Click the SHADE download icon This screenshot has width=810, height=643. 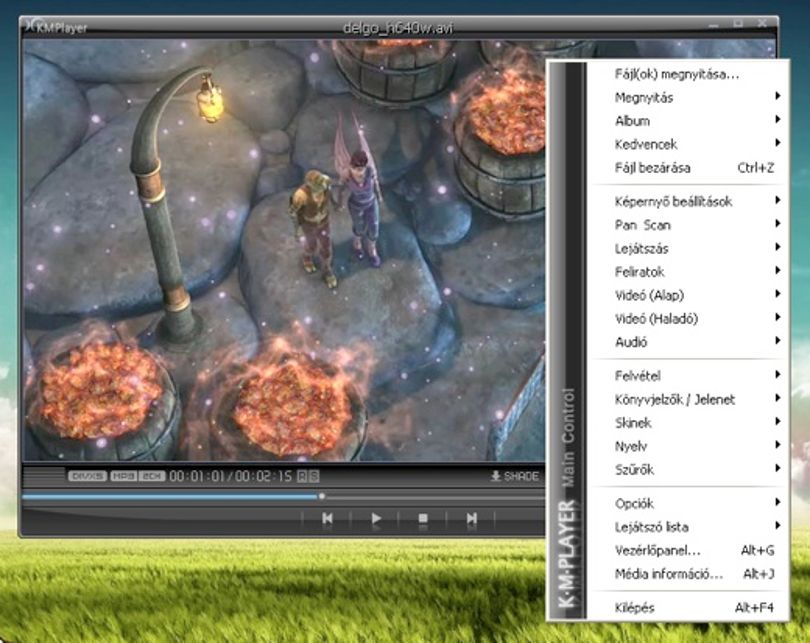pos(495,476)
